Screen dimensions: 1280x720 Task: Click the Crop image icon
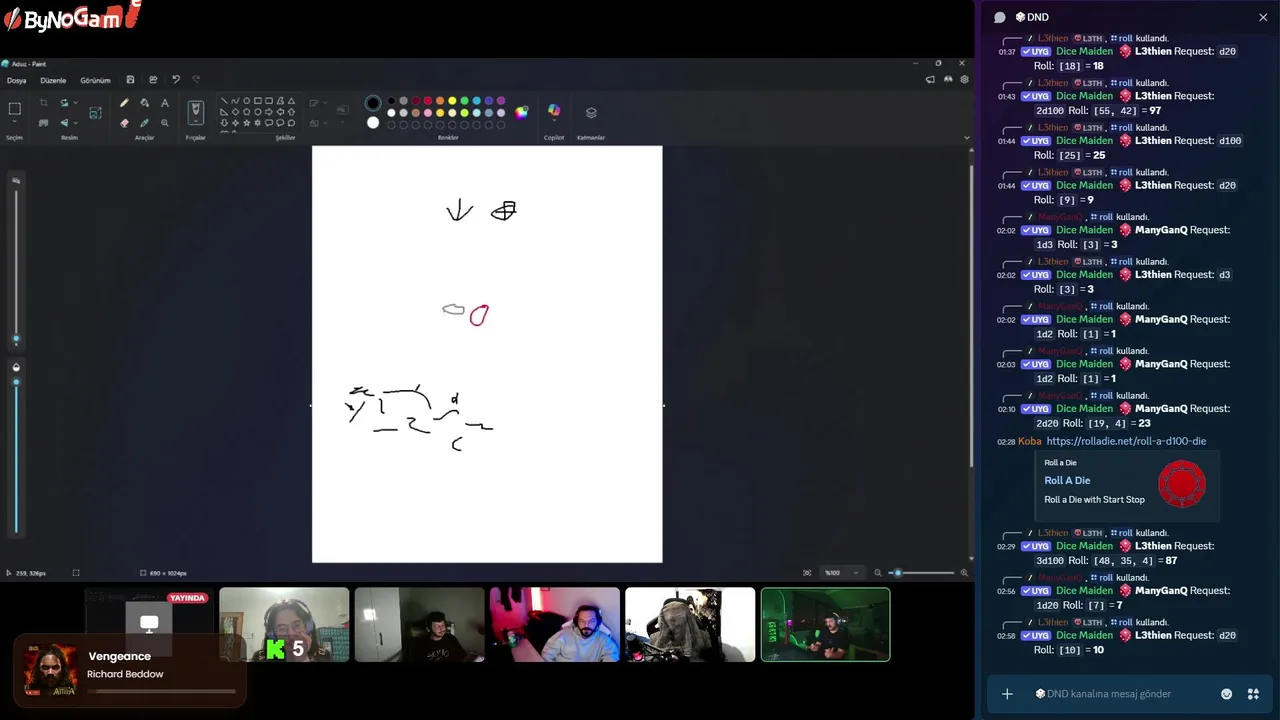43,102
